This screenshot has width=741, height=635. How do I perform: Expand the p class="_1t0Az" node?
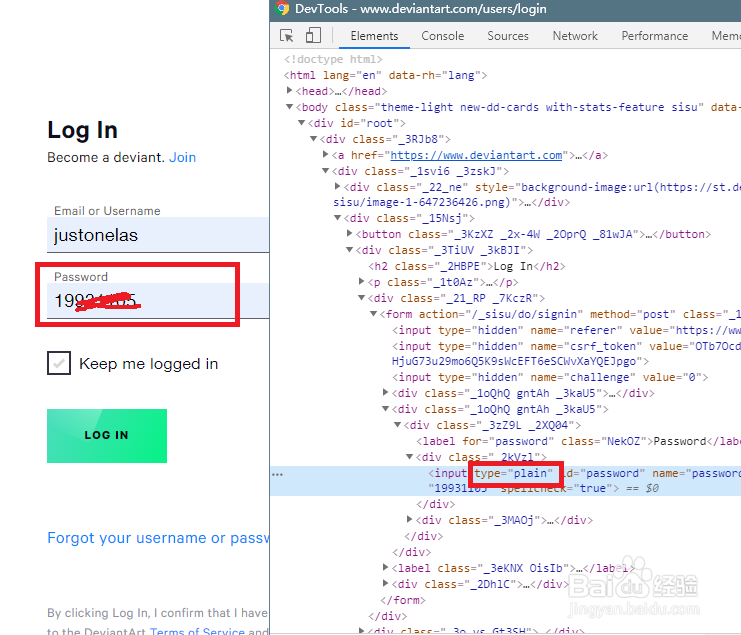[362, 282]
